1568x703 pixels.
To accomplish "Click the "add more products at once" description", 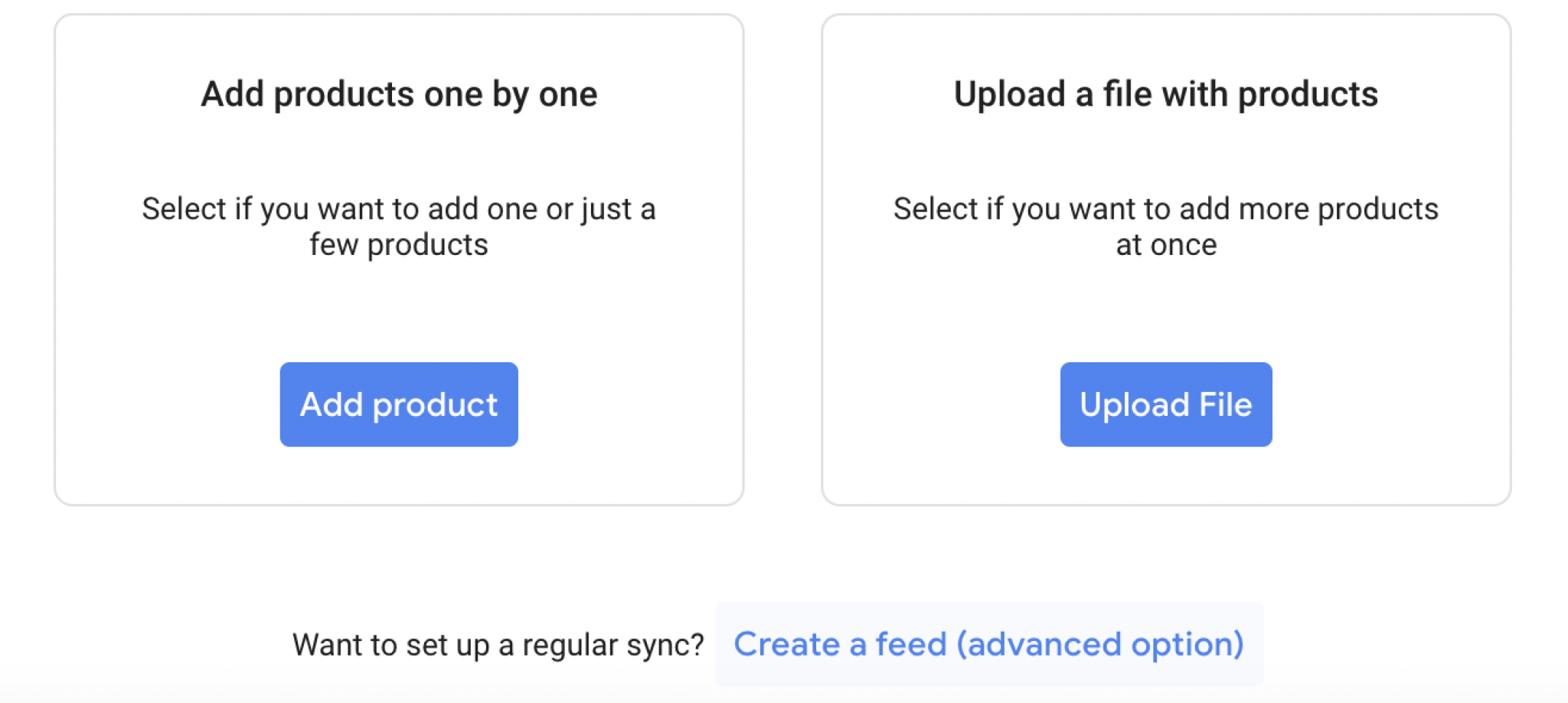I will point(1165,226).
